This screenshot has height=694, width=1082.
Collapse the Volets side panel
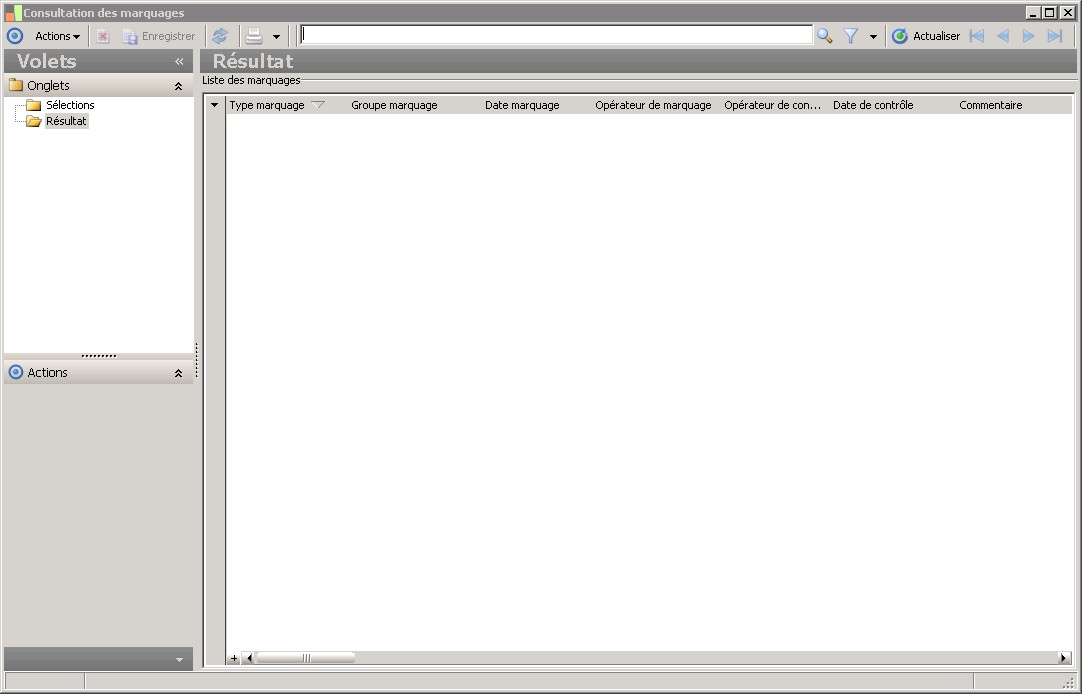(x=179, y=61)
